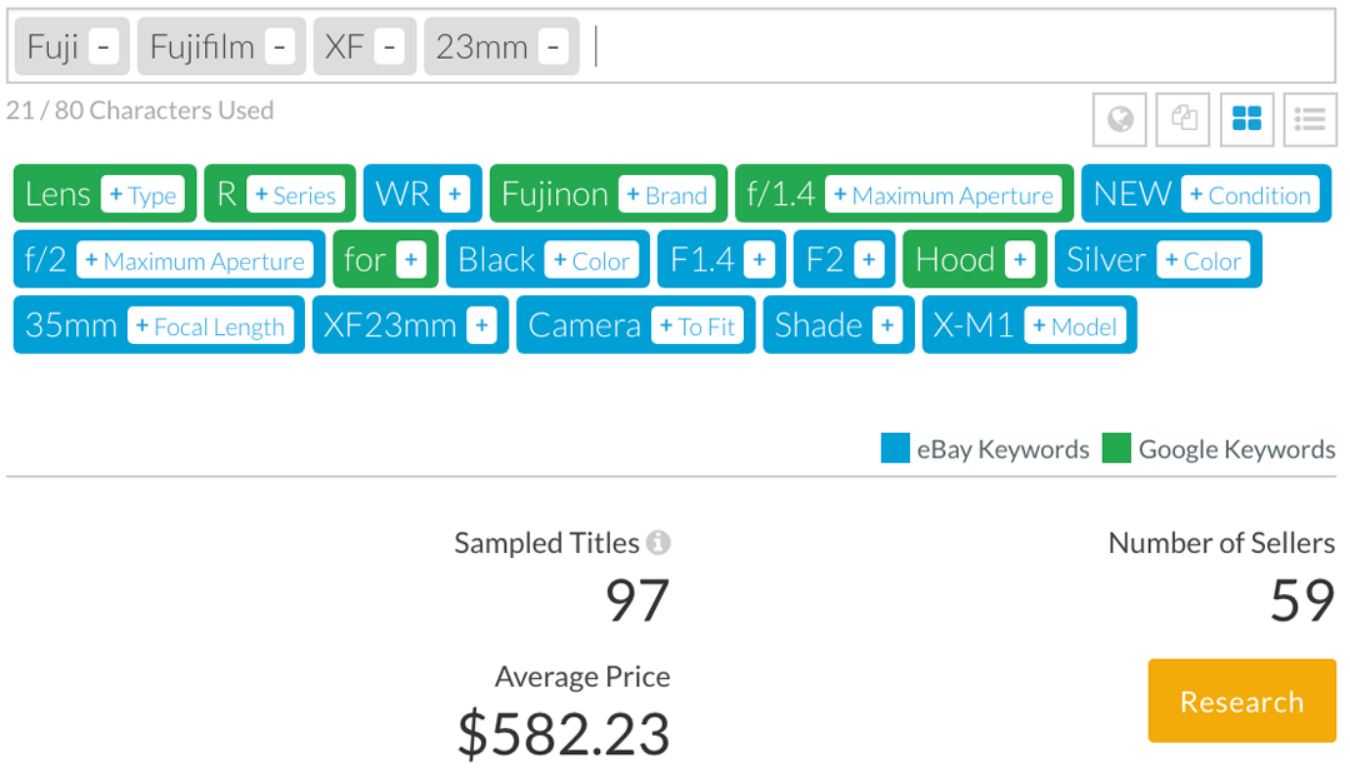
Task: Click the copy title icon button
Action: pos(1183,120)
